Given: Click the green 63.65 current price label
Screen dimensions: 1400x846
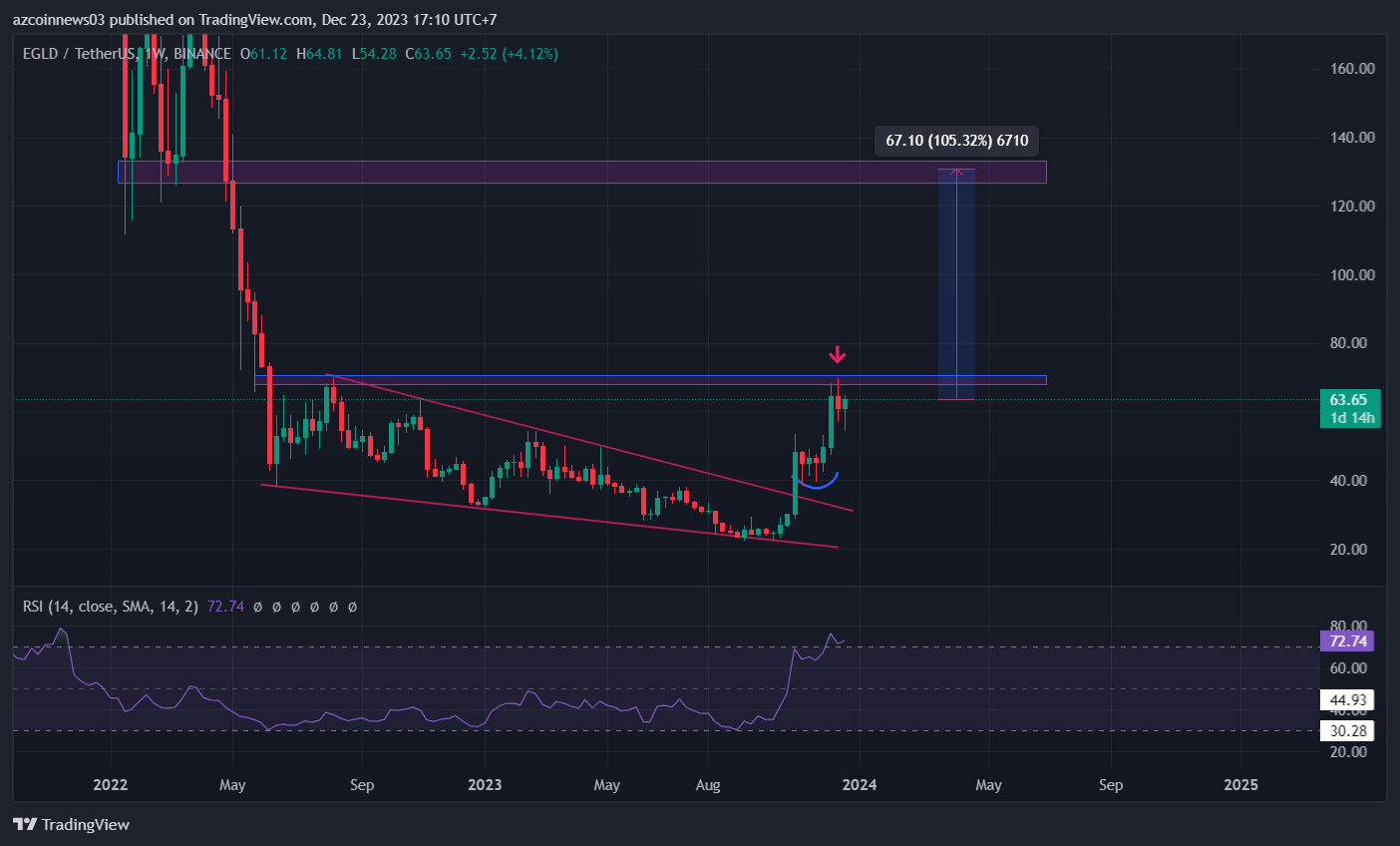Looking at the screenshot, I should [1349, 400].
